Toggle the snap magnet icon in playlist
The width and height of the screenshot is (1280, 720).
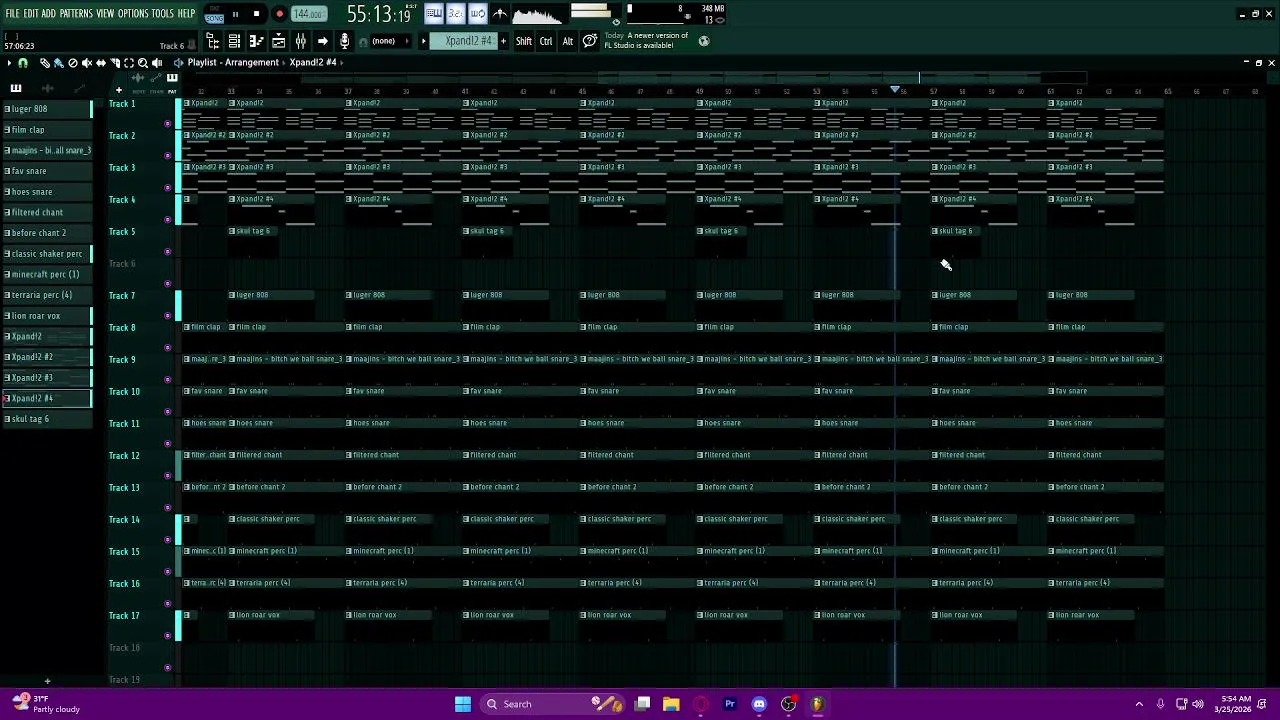click(x=23, y=63)
